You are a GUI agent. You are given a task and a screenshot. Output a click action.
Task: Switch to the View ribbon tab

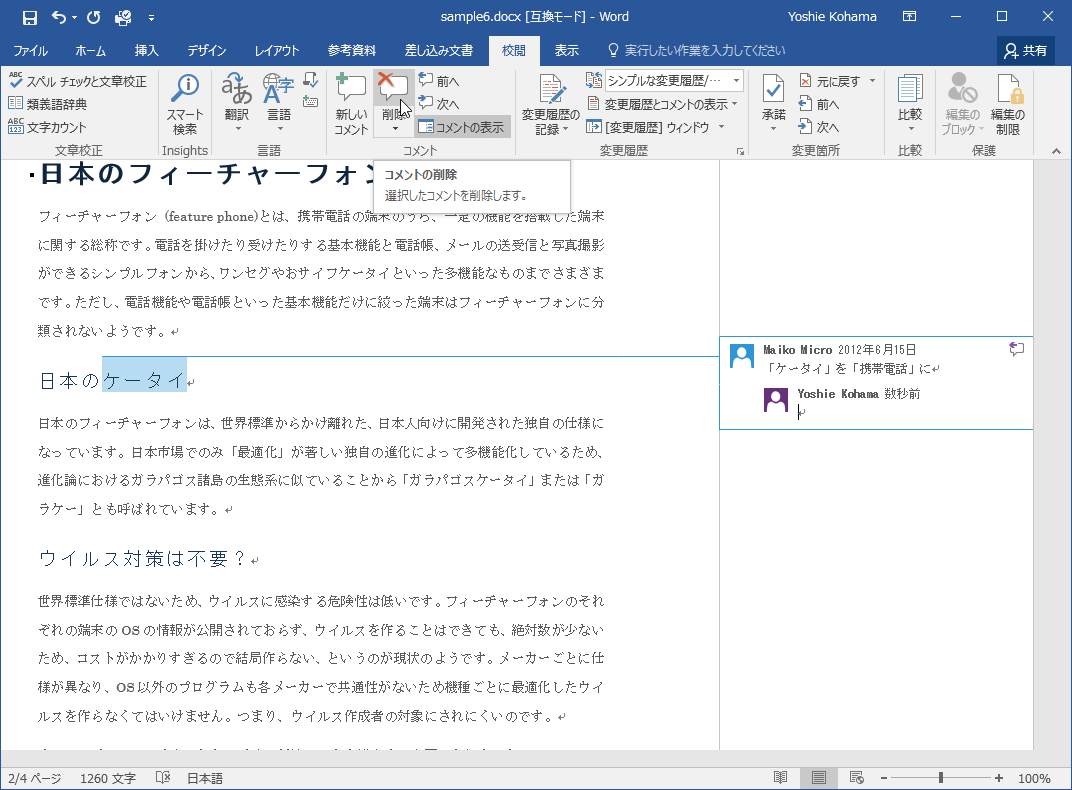566,51
